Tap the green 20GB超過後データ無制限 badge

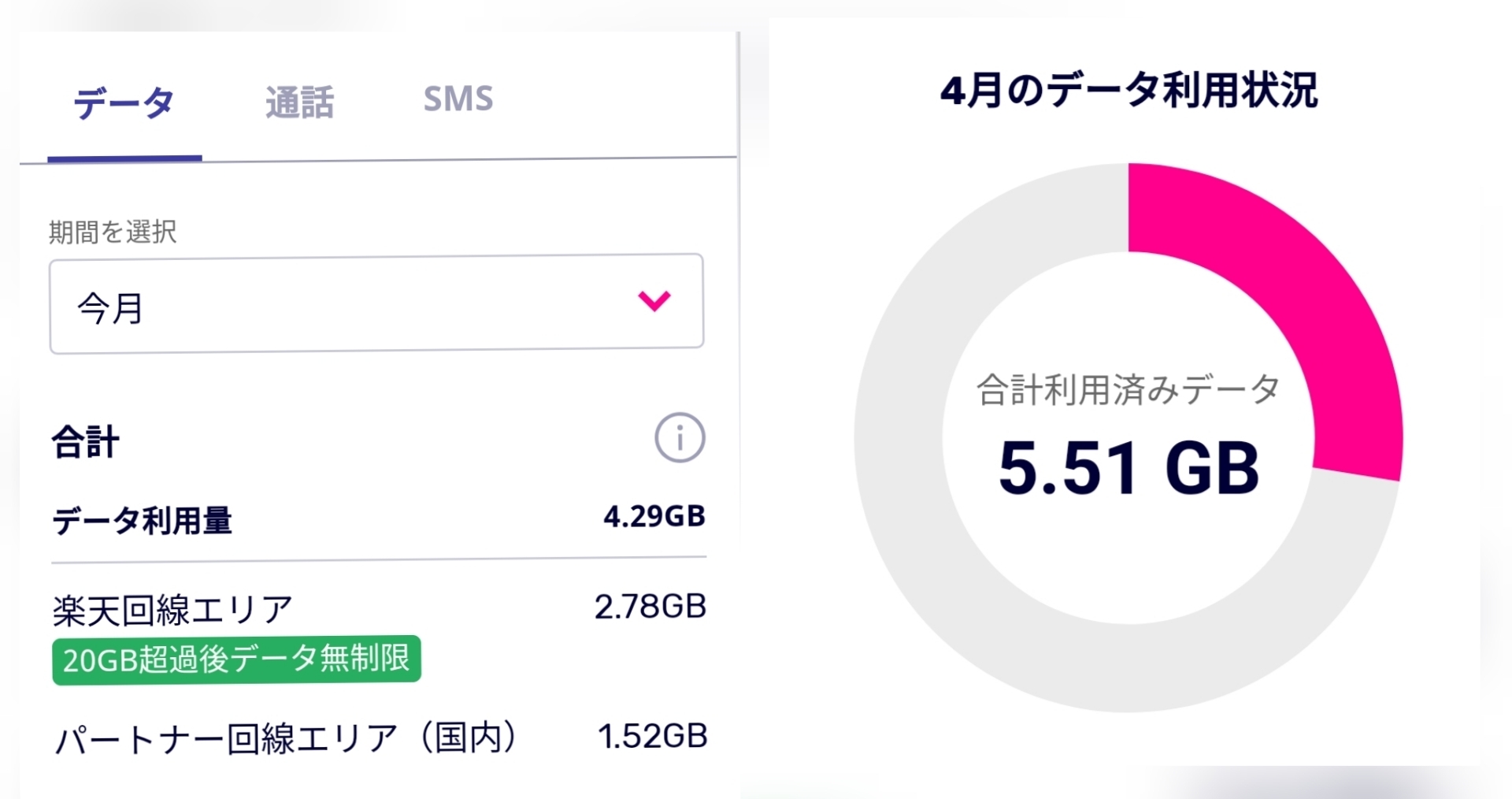click(236, 660)
